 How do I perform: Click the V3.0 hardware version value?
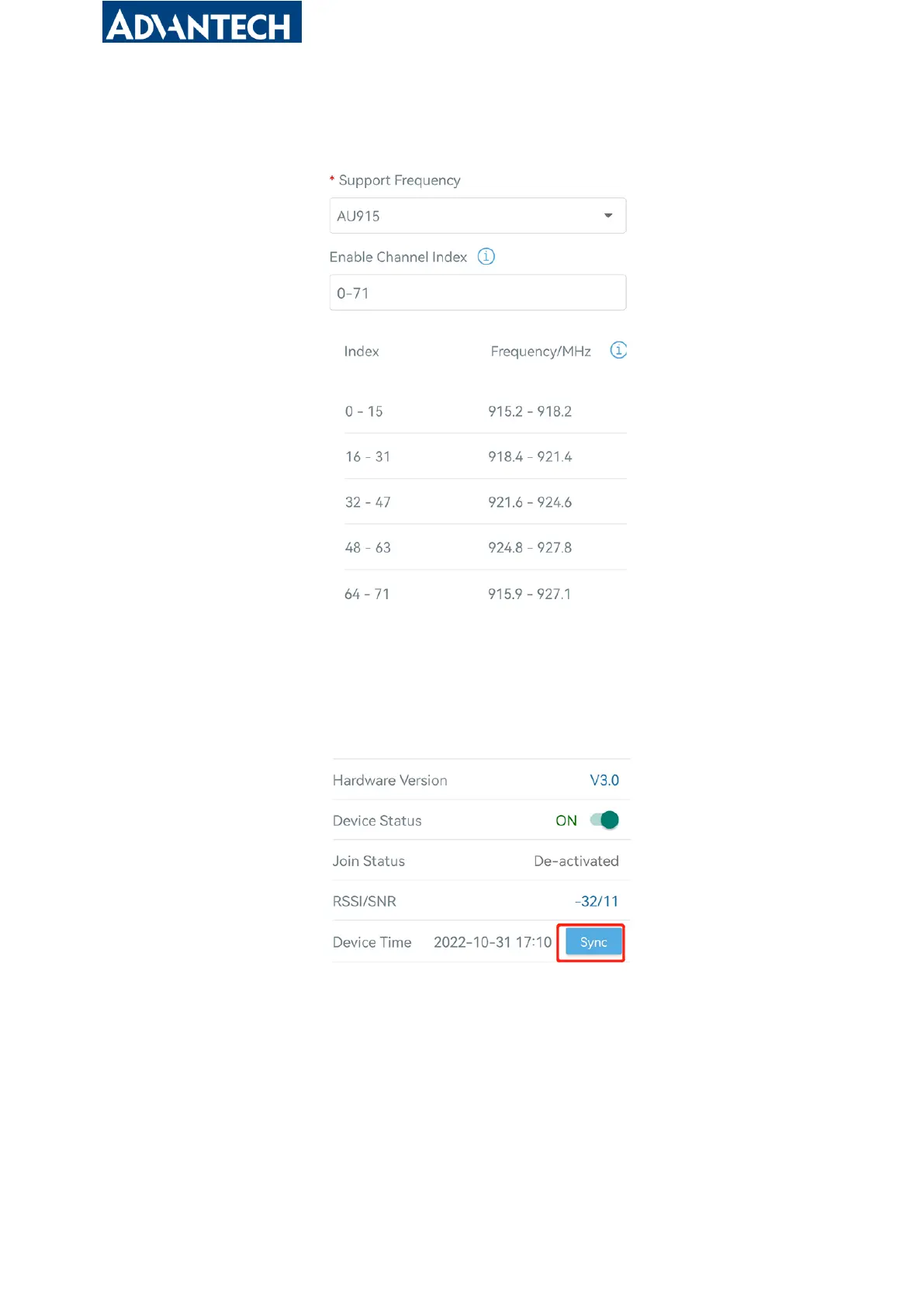pyautogui.click(x=604, y=780)
